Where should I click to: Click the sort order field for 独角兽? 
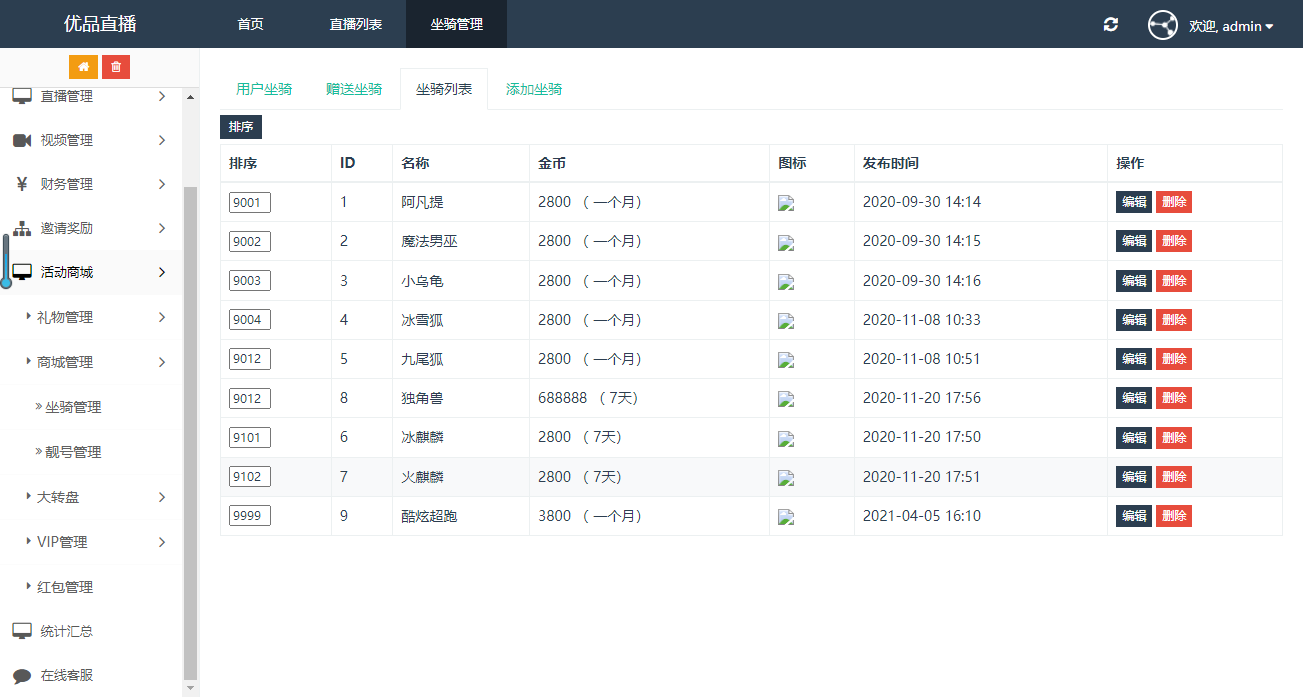click(x=249, y=399)
